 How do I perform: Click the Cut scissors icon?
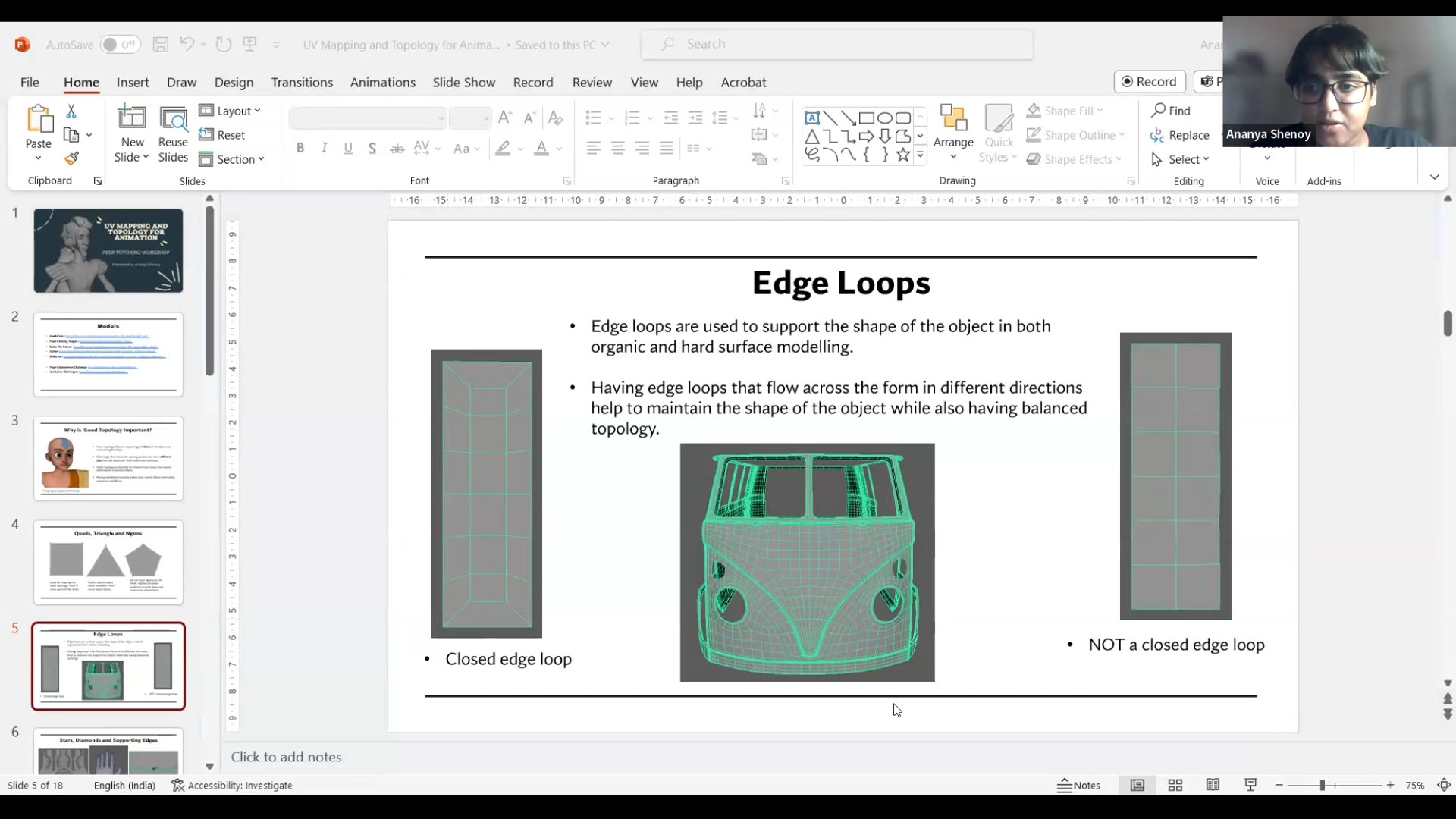click(71, 111)
